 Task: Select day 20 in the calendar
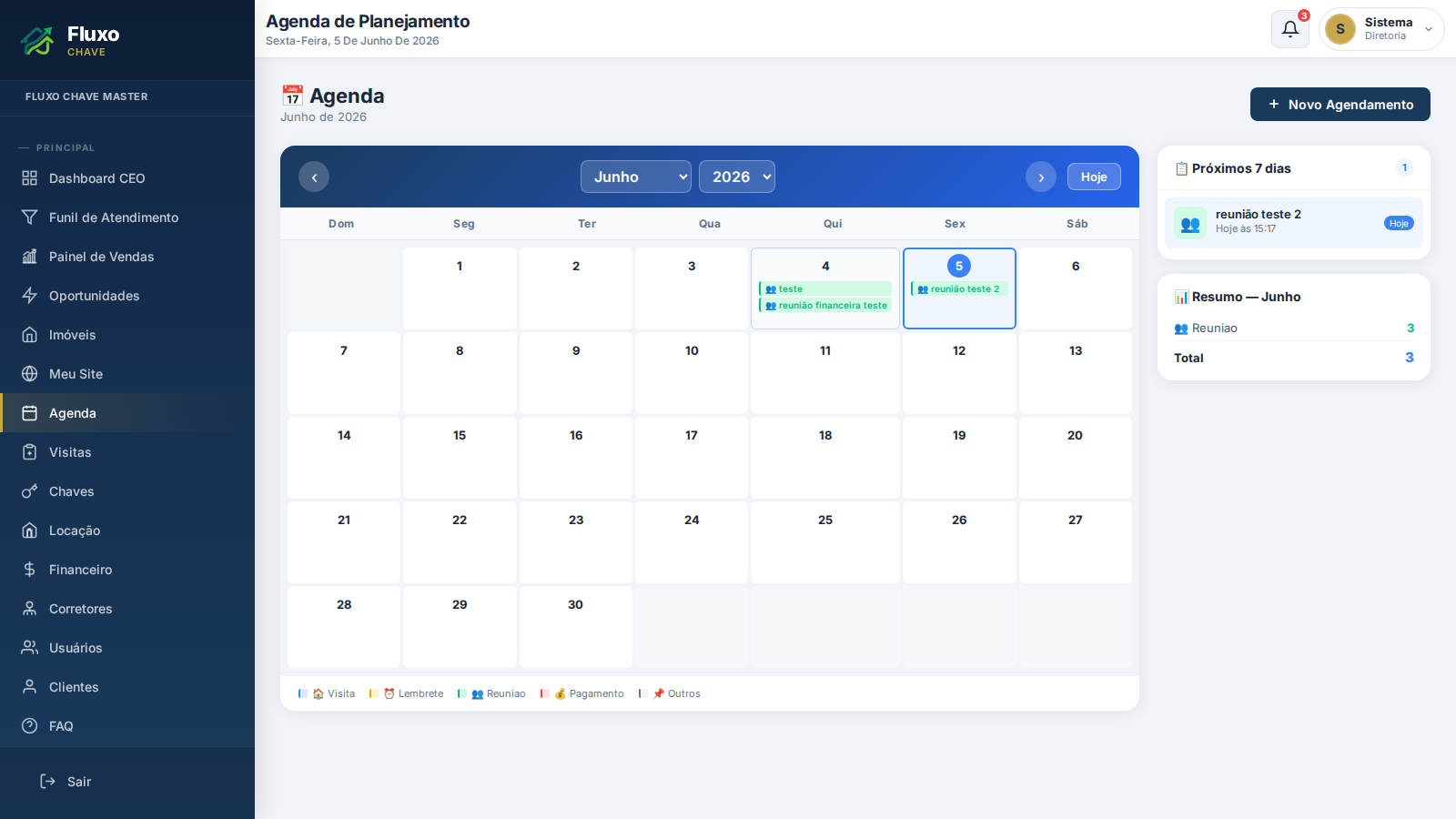point(1076,458)
